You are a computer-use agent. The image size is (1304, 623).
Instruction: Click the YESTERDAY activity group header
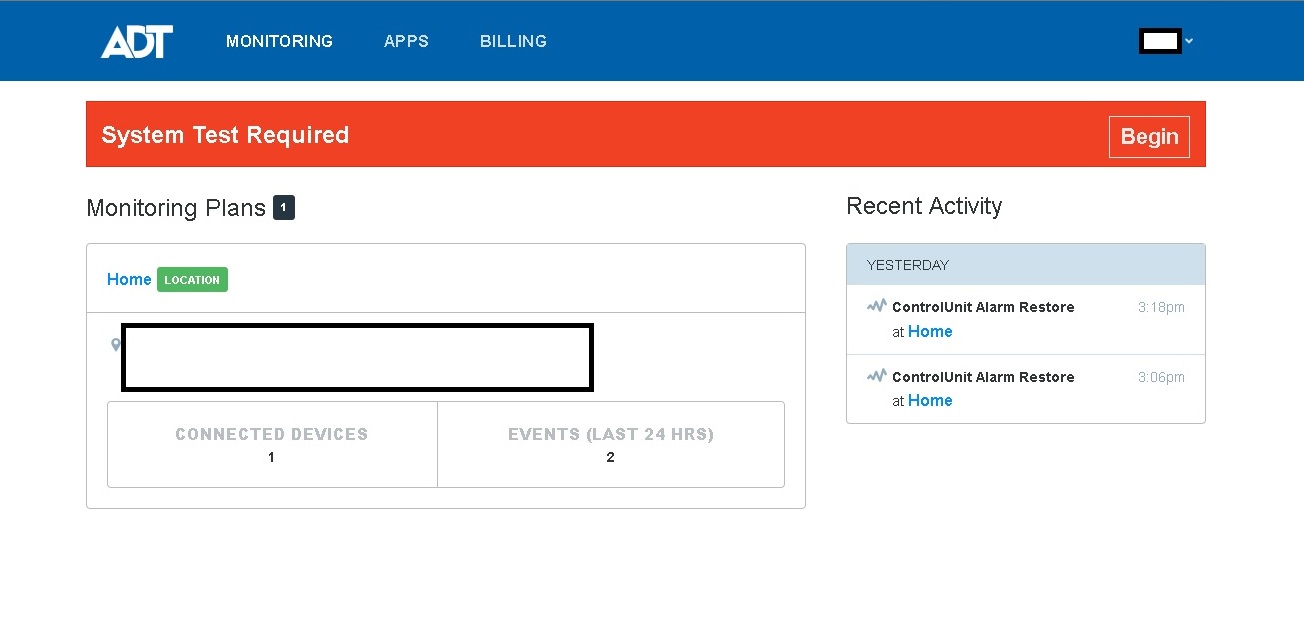(x=1025, y=265)
